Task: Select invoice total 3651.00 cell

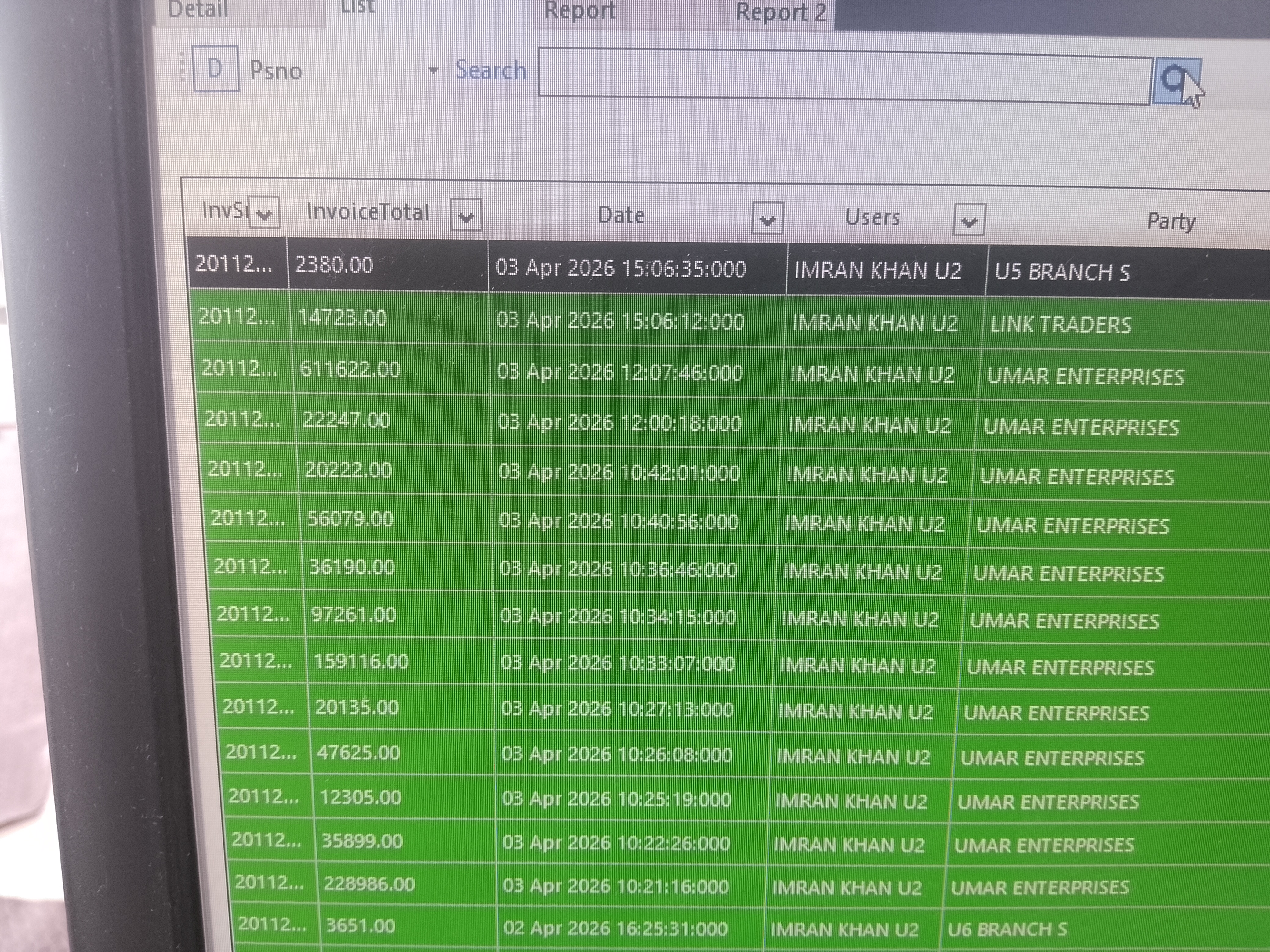Action: point(409,926)
